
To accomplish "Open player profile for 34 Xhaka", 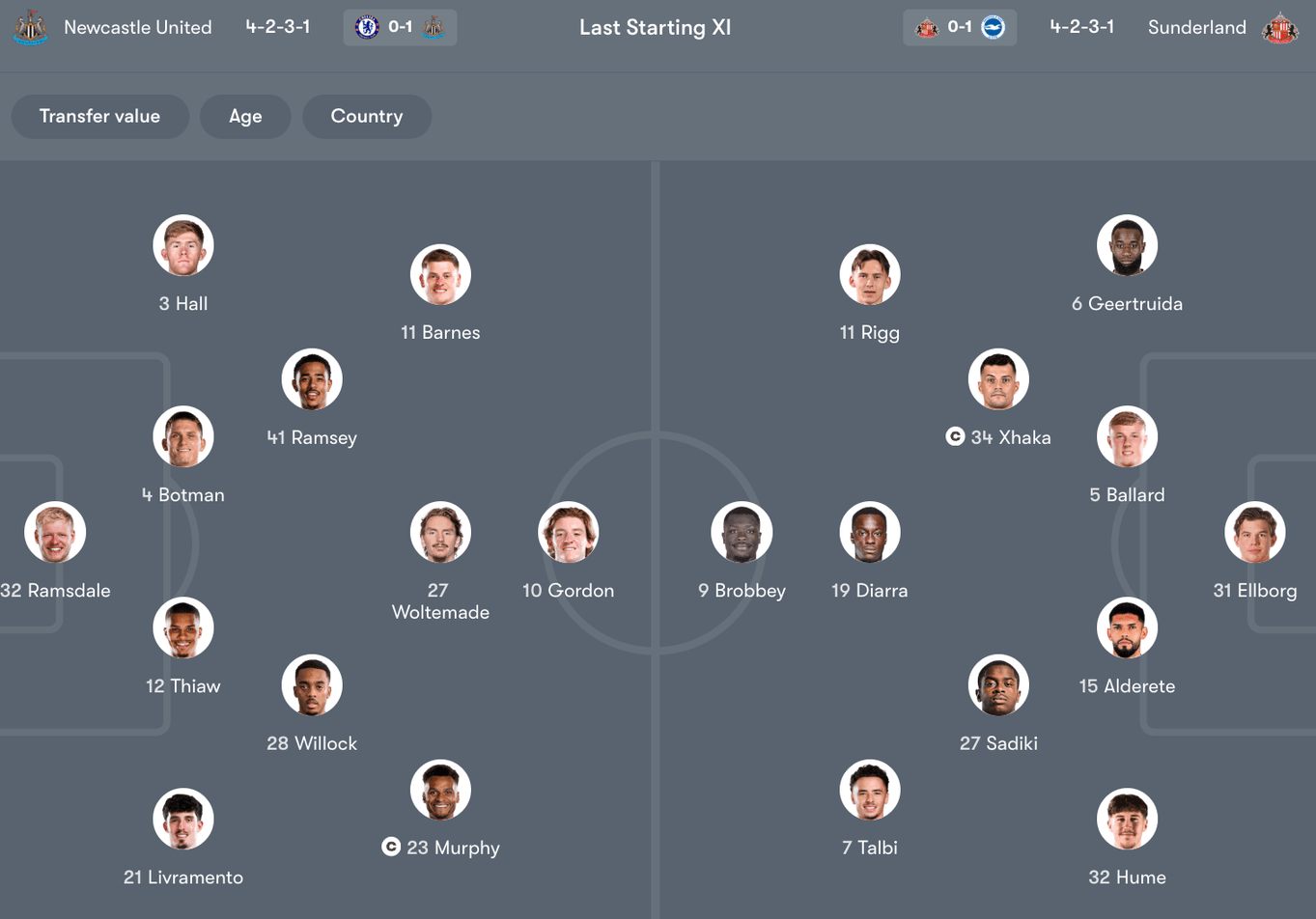I will [x=998, y=378].
